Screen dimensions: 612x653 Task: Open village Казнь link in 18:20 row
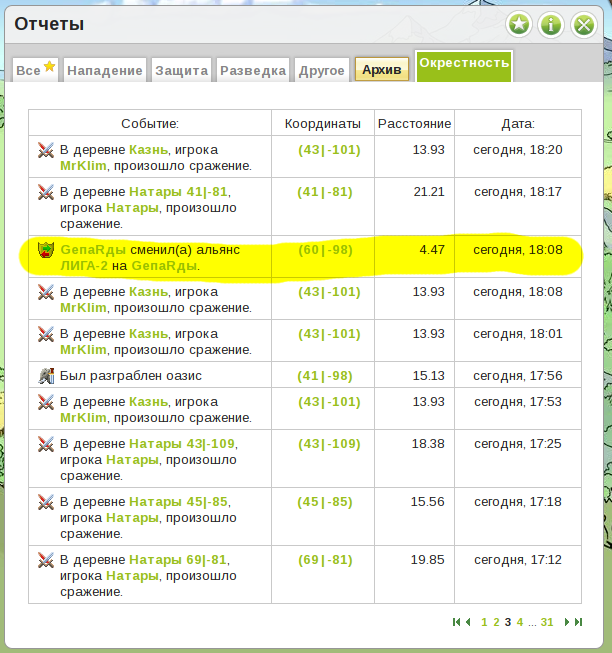(149, 150)
